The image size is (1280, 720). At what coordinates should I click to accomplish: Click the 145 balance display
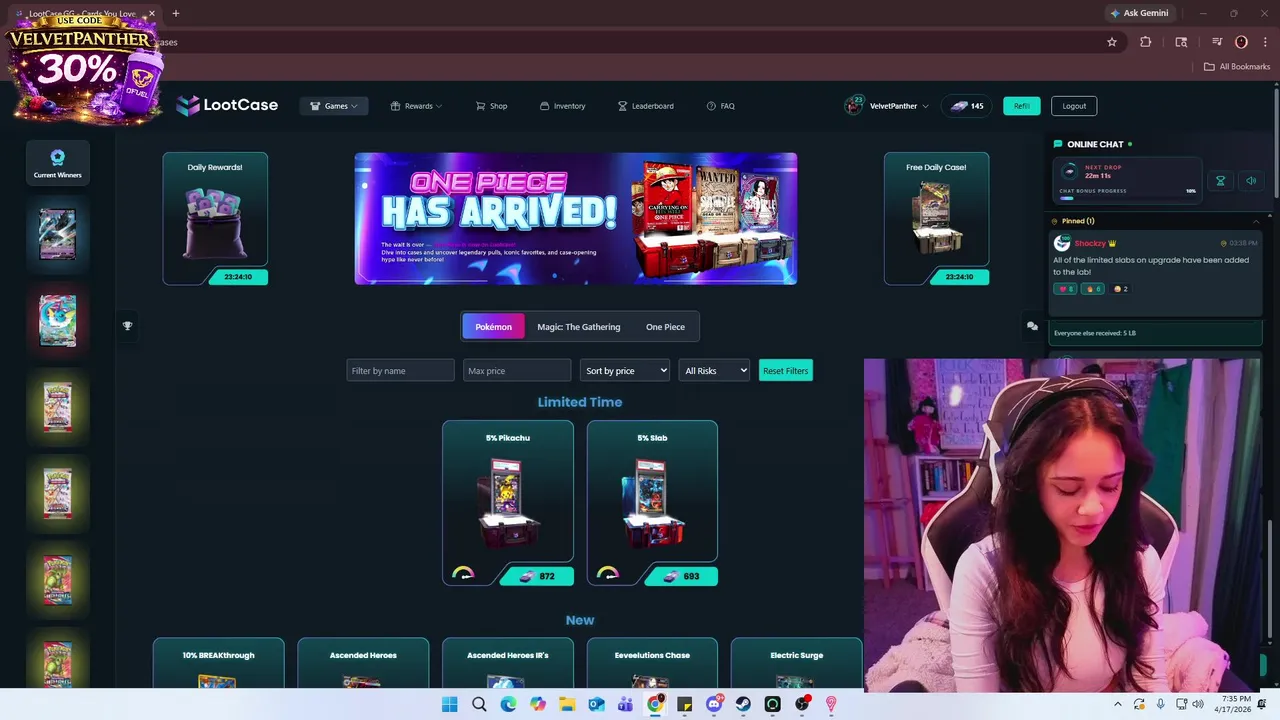(x=966, y=106)
